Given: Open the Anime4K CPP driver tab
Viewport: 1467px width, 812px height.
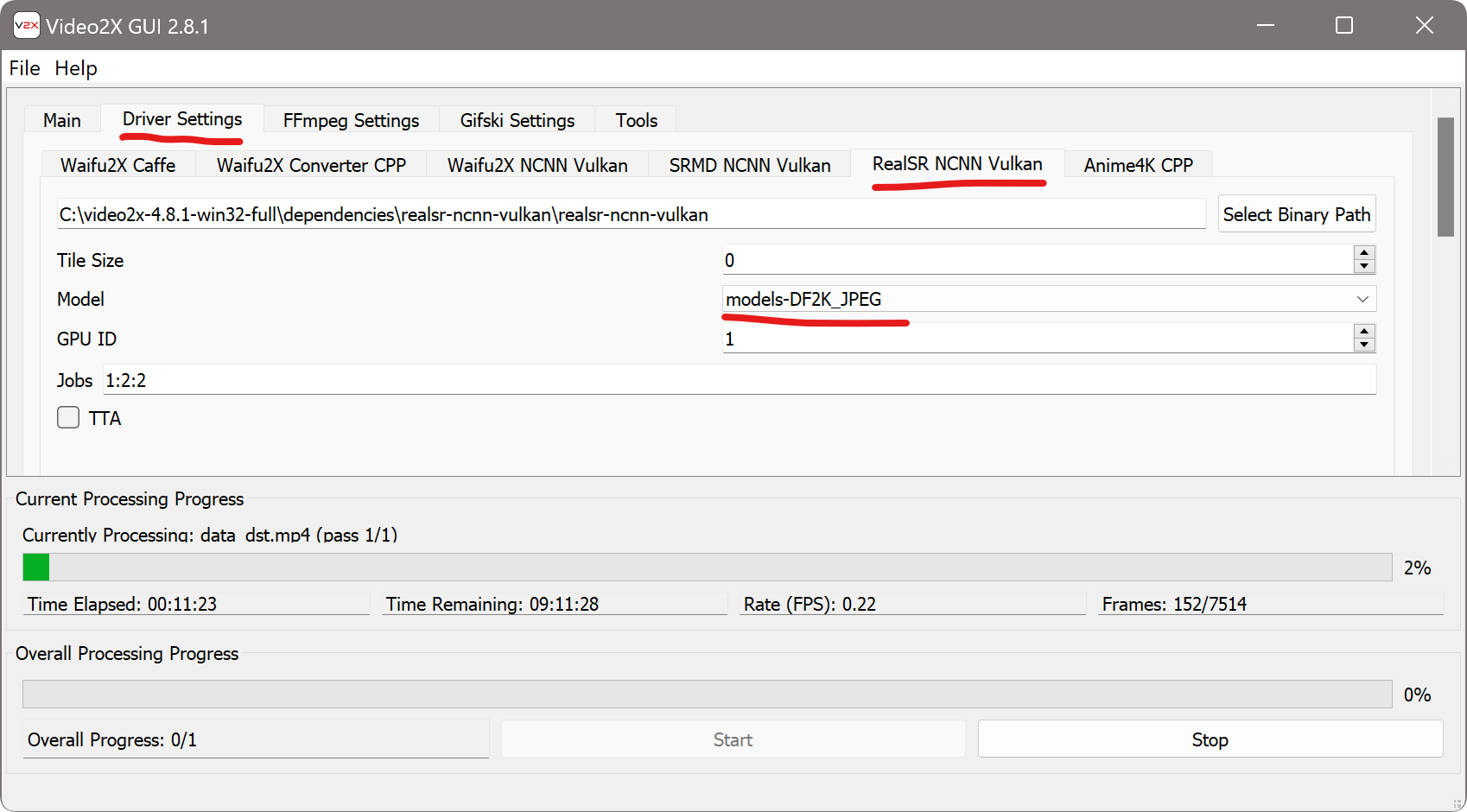Looking at the screenshot, I should [x=1138, y=165].
